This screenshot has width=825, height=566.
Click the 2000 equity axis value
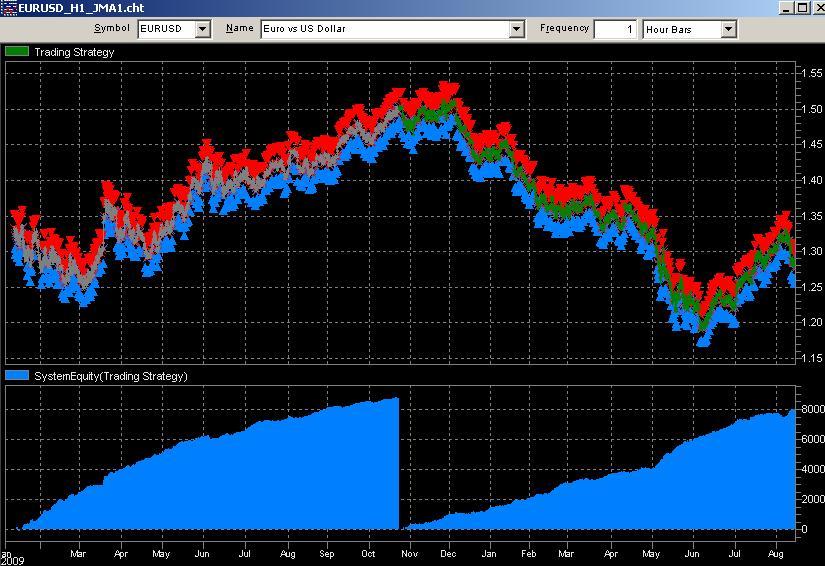point(813,499)
